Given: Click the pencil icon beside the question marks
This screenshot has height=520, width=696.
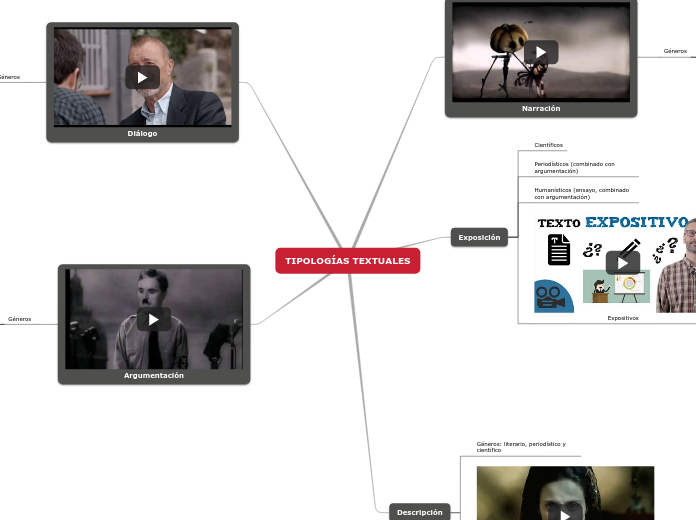Looking at the screenshot, I should (629, 246).
